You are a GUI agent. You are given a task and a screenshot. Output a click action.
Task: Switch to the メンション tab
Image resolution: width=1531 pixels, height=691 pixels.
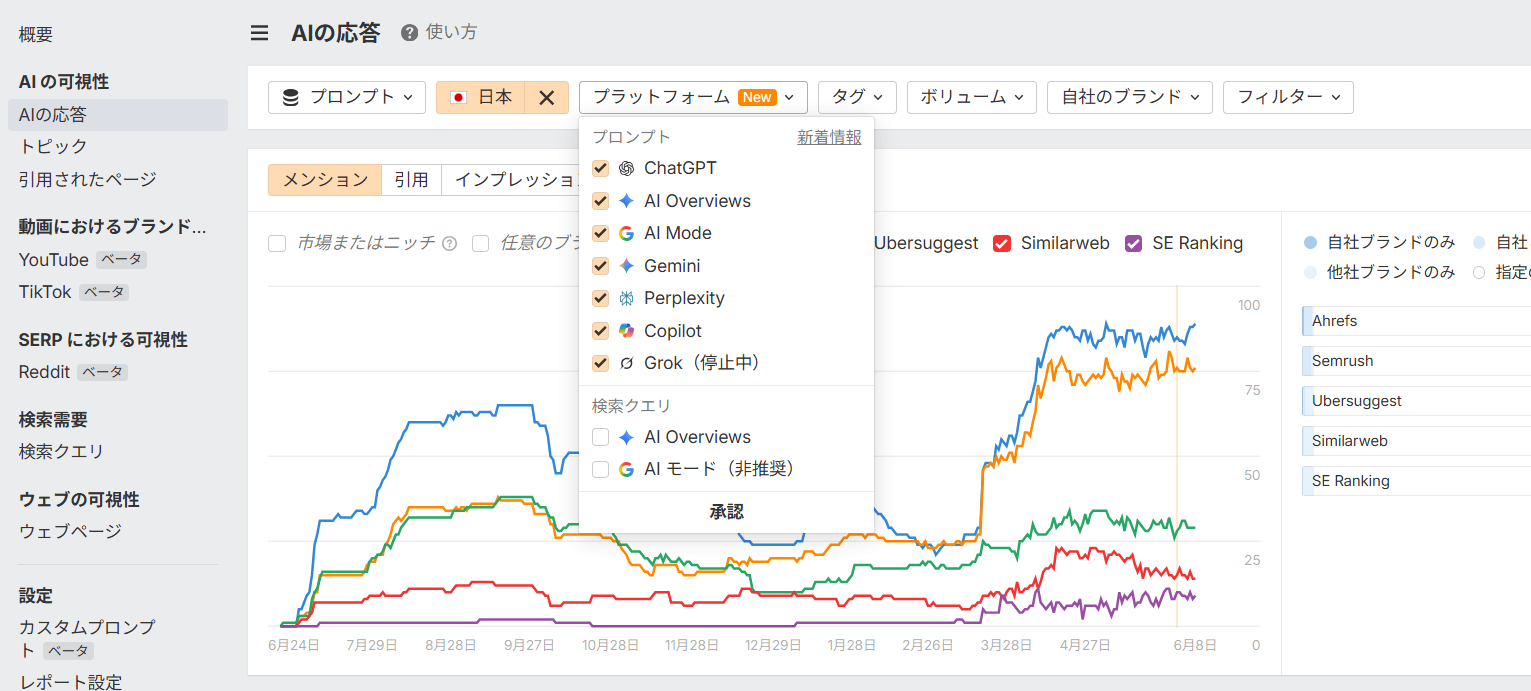pos(325,180)
